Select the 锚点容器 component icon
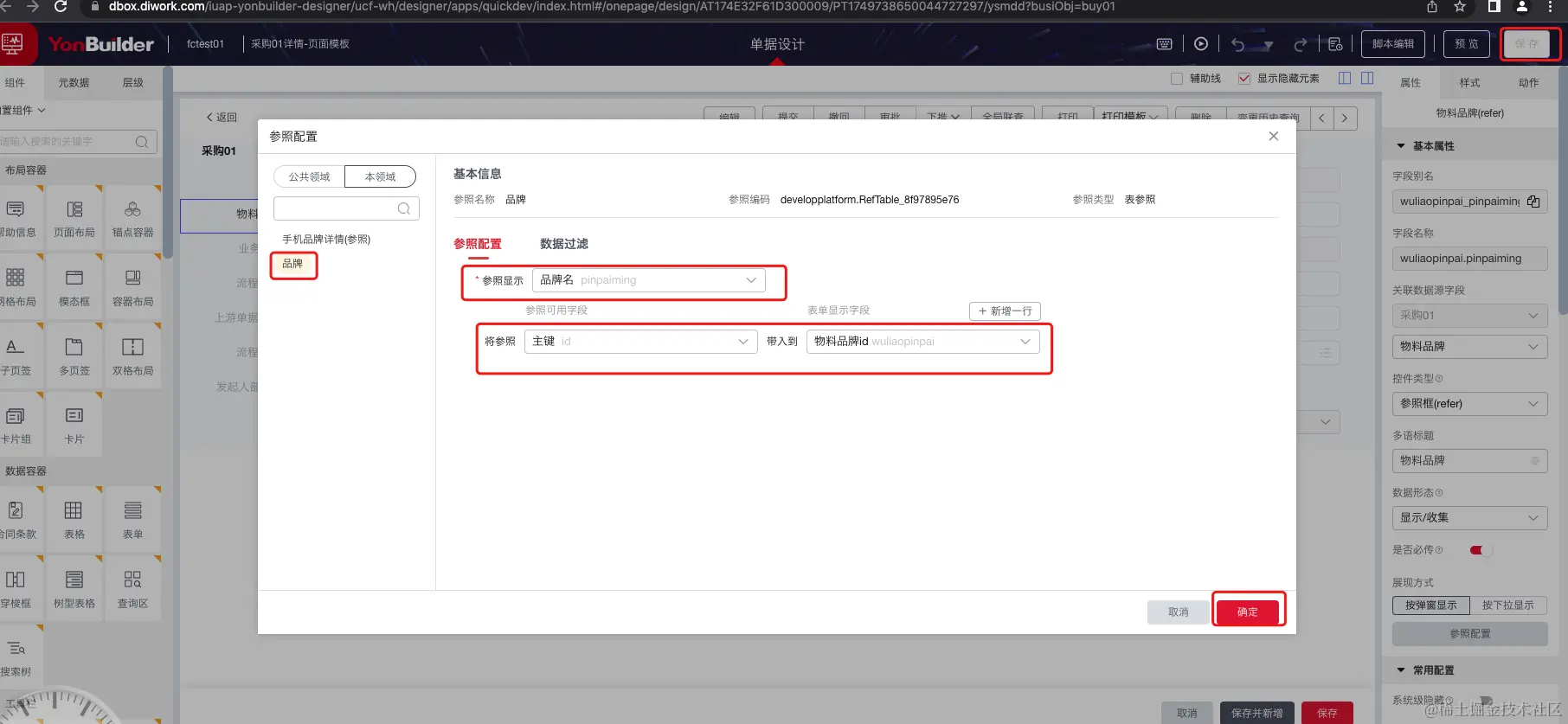The width and height of the screenshot is (1568, 724). click(132, 209)
